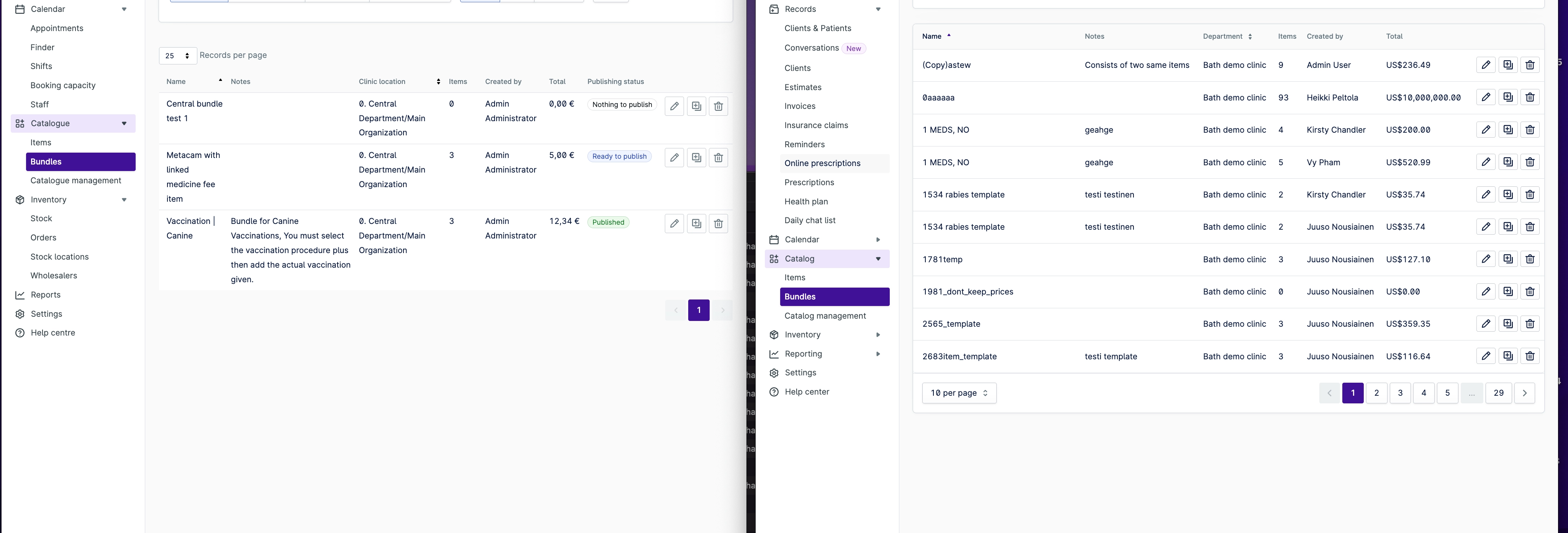Edit the 2683item_template bundle
The image size is (1568, 533).
coord(1486,356)
